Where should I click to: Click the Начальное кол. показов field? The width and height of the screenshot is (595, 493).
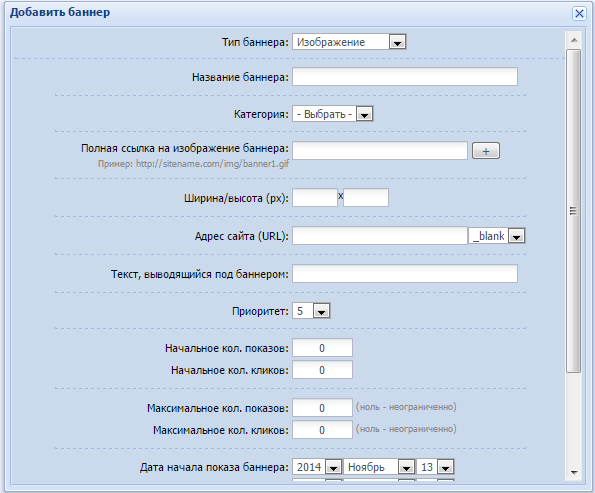[x=322, y=348]
